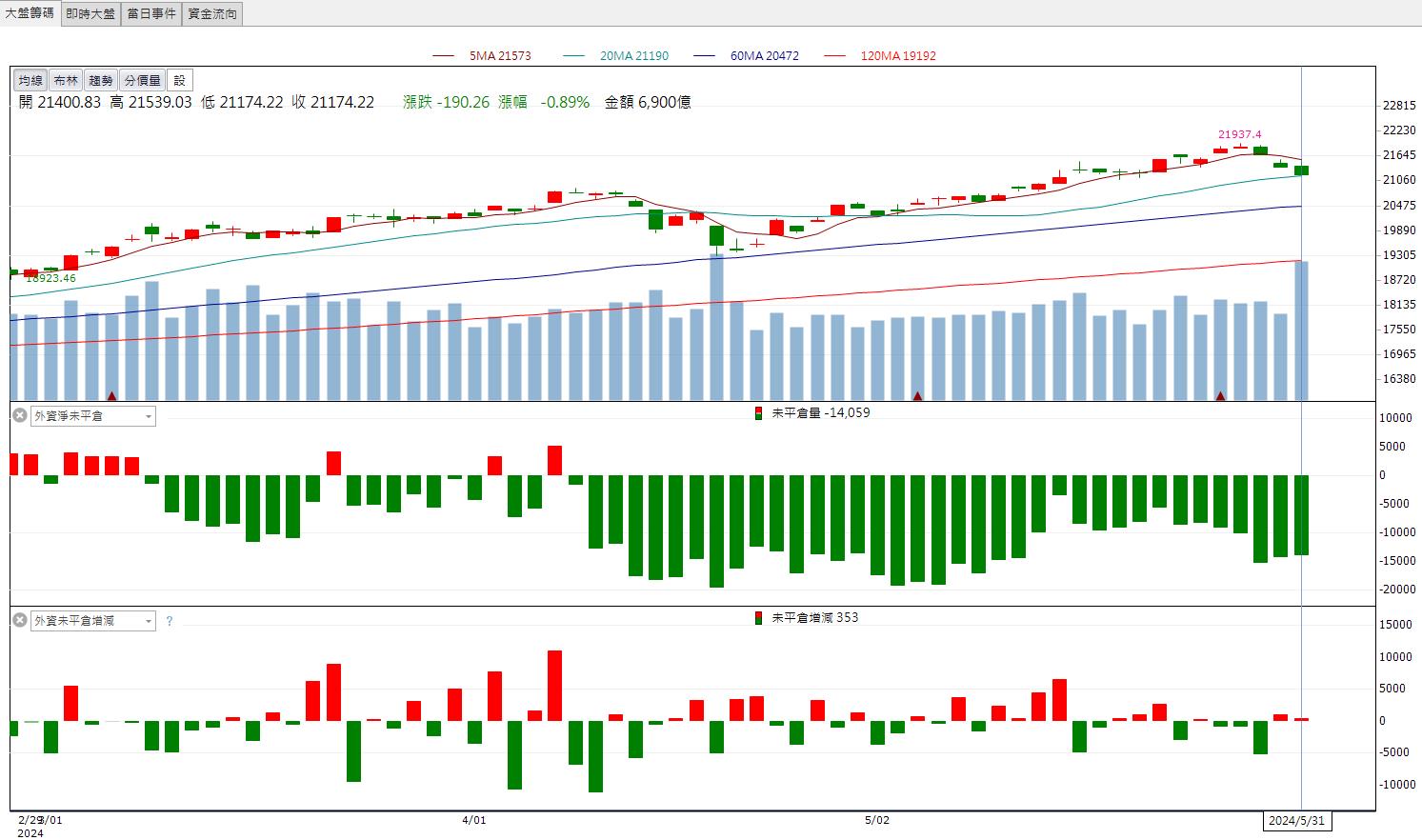Toggle the 布林 band button
The height and width of the screenshot is (840, 1422).
(66, 81)
